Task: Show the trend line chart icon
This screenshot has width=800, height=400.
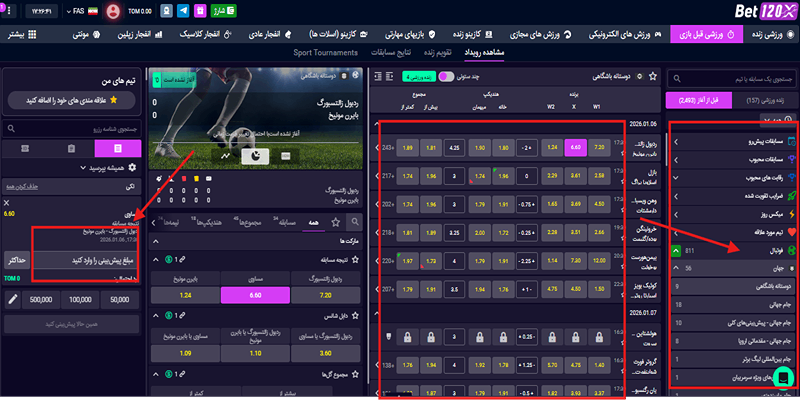Action: pos(224,156)
